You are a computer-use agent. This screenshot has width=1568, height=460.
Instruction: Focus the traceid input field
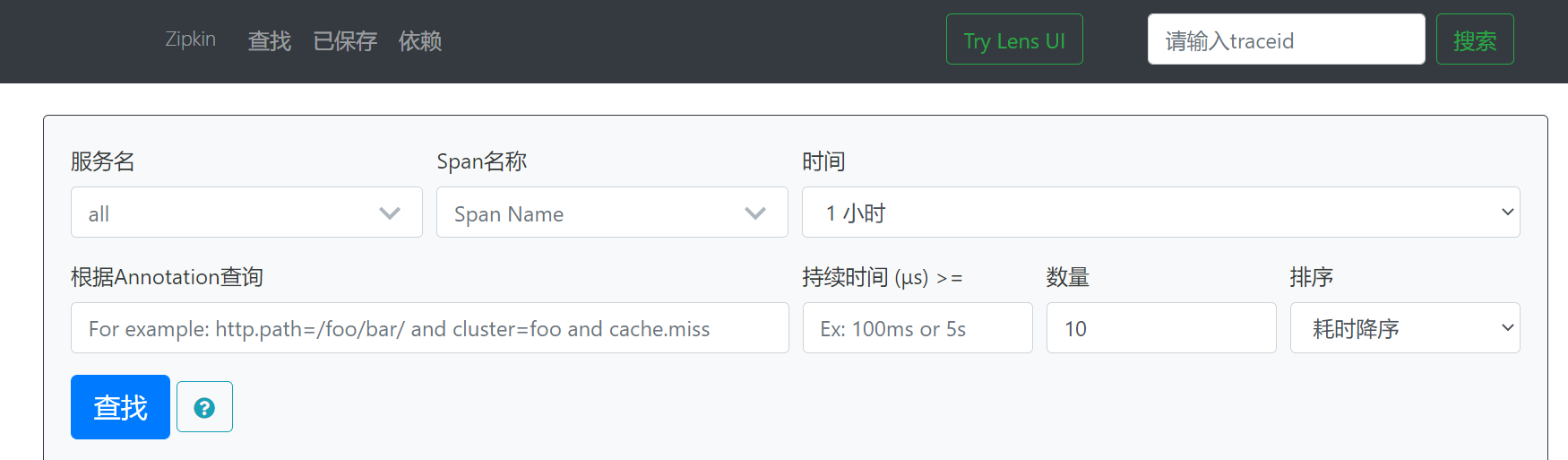(1286, 39)
